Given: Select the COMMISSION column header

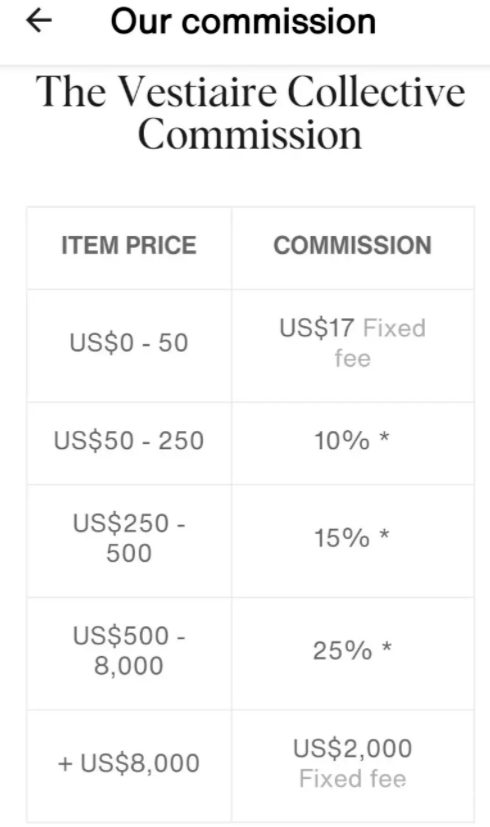Looking at the screenshot, I should click(x=352, y=246).
